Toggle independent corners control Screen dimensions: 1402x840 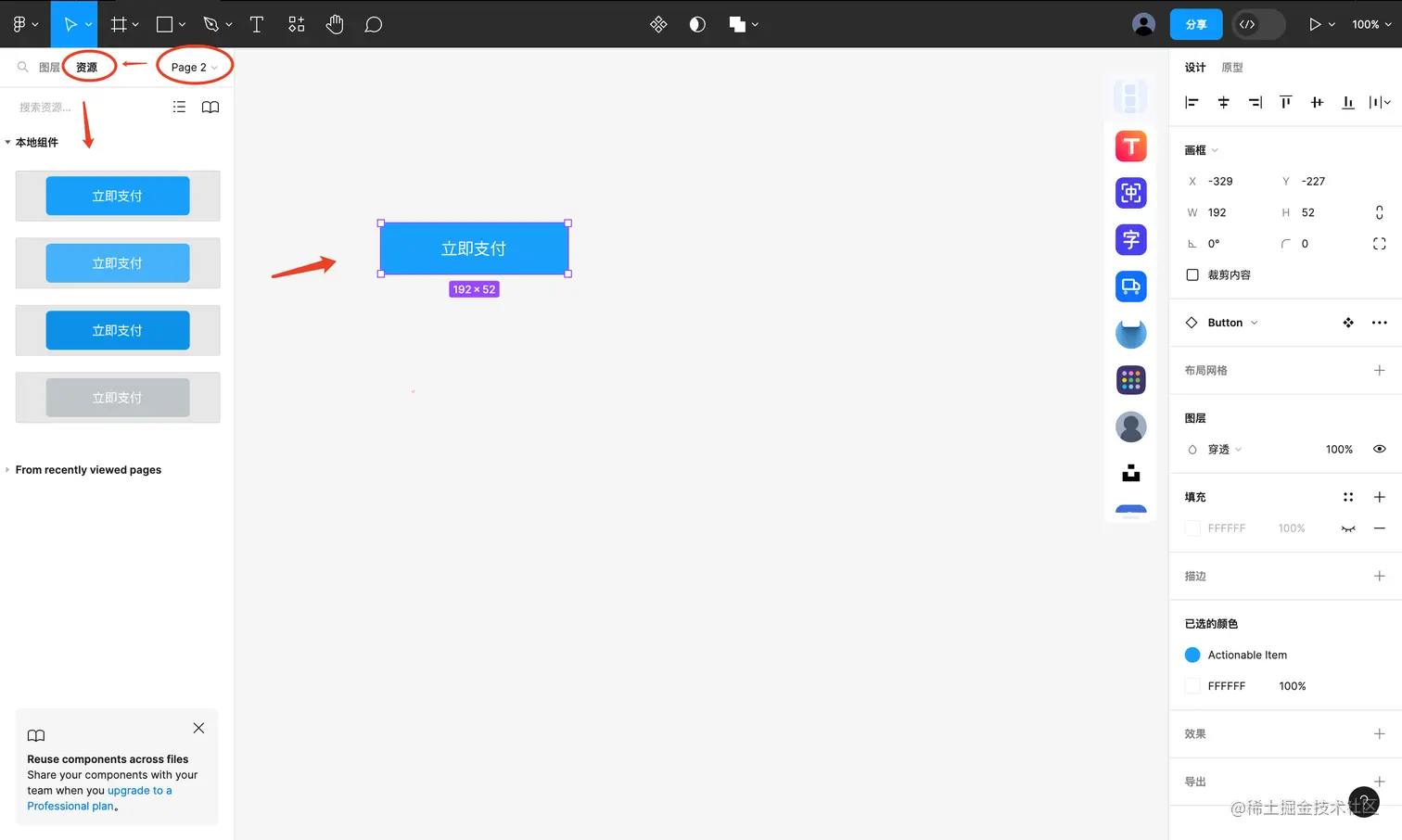pyautogui.click(x=1380, y=244)
